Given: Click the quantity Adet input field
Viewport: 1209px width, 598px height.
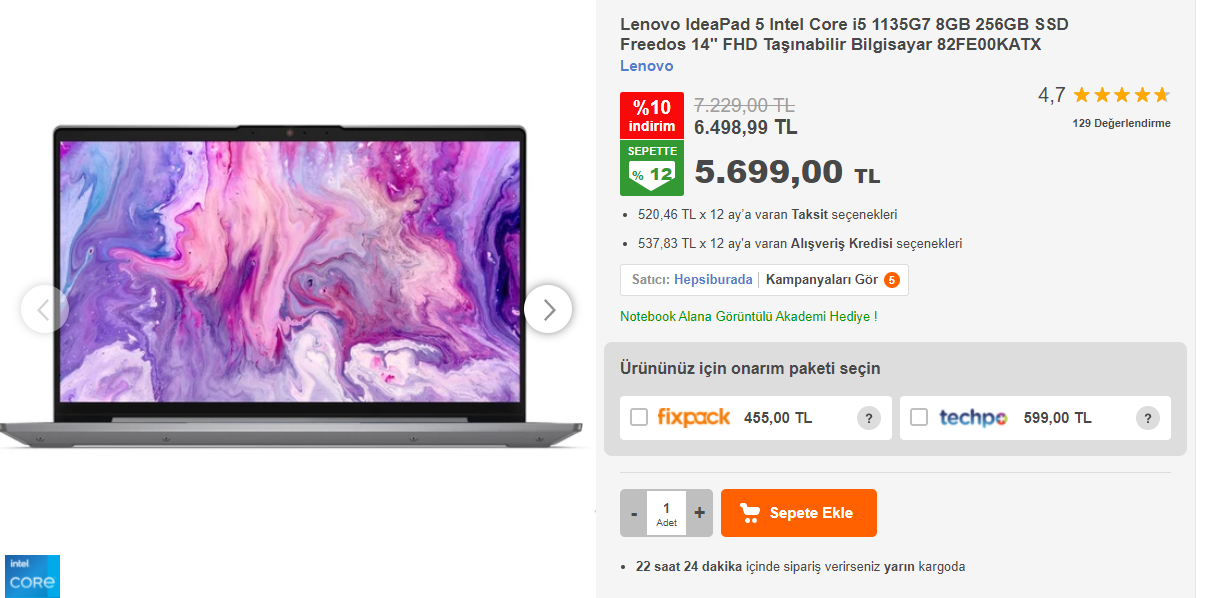Looking at the screenshot, I should tap(666, 513).
